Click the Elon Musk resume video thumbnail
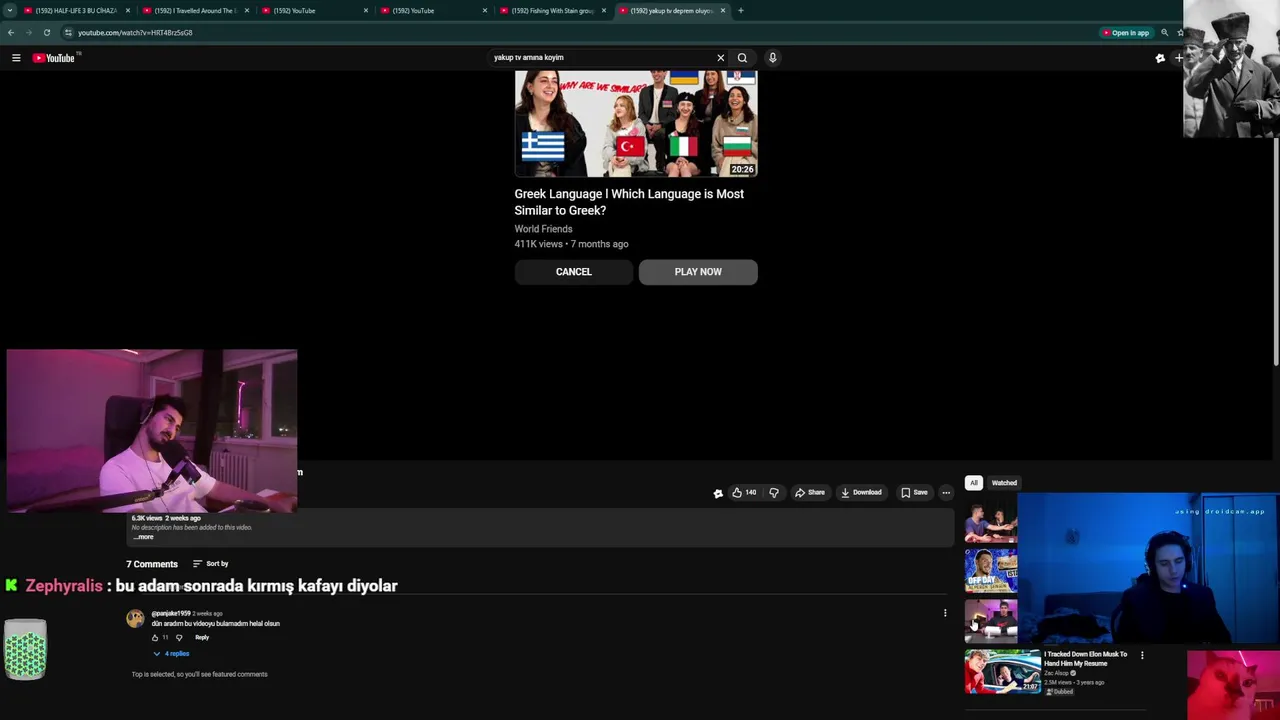The height and width of the screenshot is (720, 1280). click(1003, 672)
